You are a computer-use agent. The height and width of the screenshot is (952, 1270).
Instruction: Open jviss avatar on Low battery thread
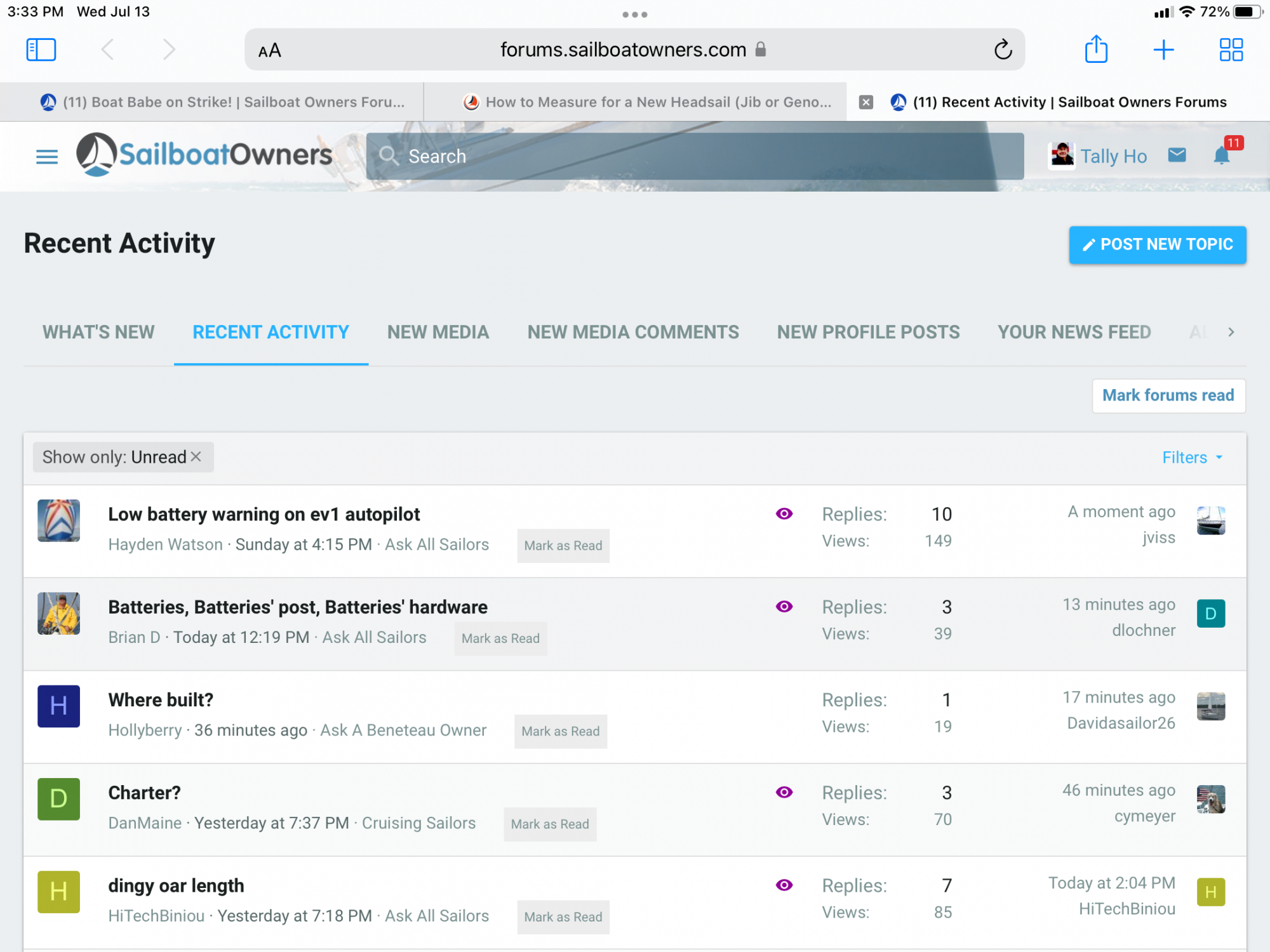point(1211,520)
